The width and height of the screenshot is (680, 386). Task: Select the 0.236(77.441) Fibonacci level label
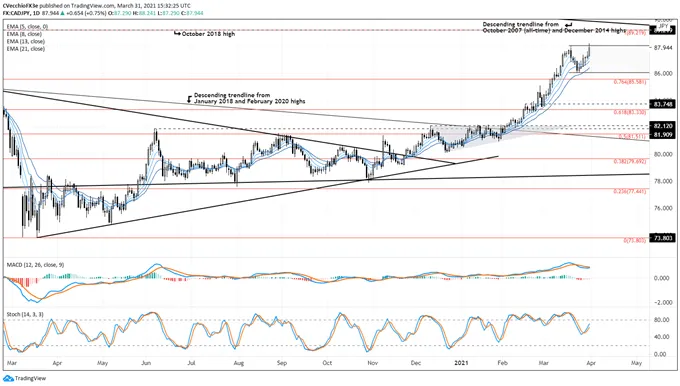[x=630, y=191]
